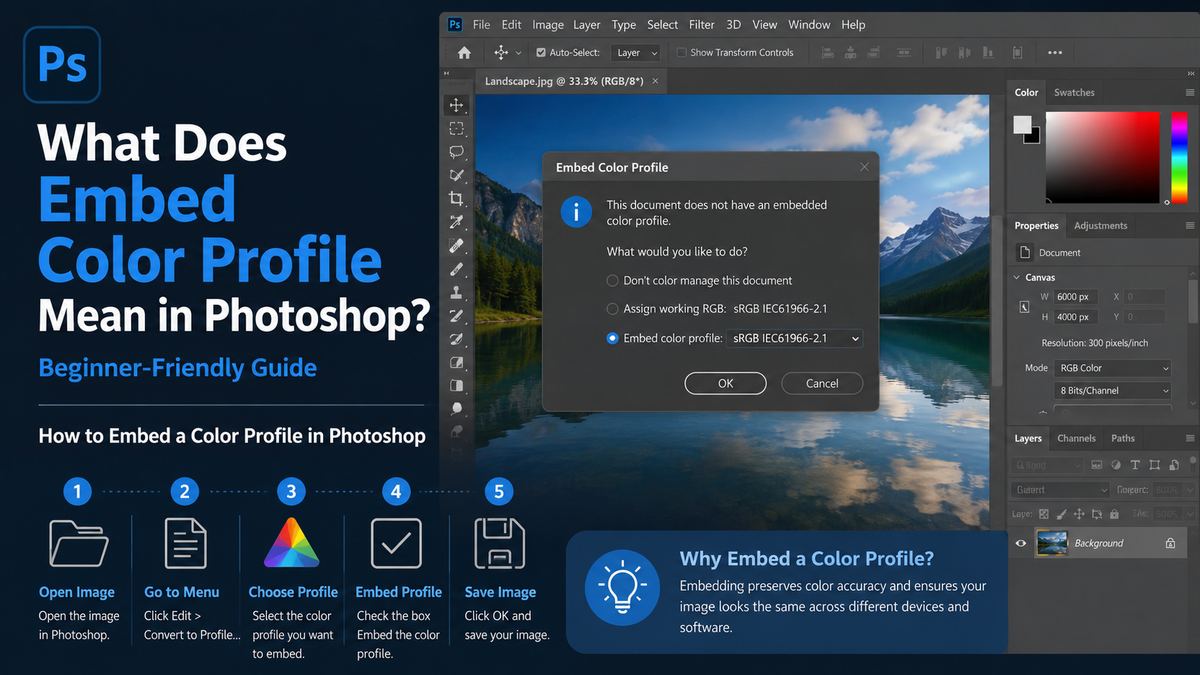Click the smart object filter icon
The image size is (1200, 675).
pos(1174,465)
